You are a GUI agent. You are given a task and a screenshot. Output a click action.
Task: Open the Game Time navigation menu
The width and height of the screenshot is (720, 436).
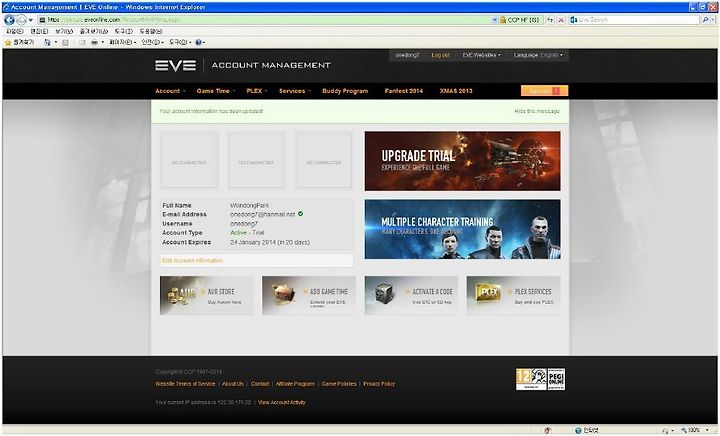coord(216,91)
